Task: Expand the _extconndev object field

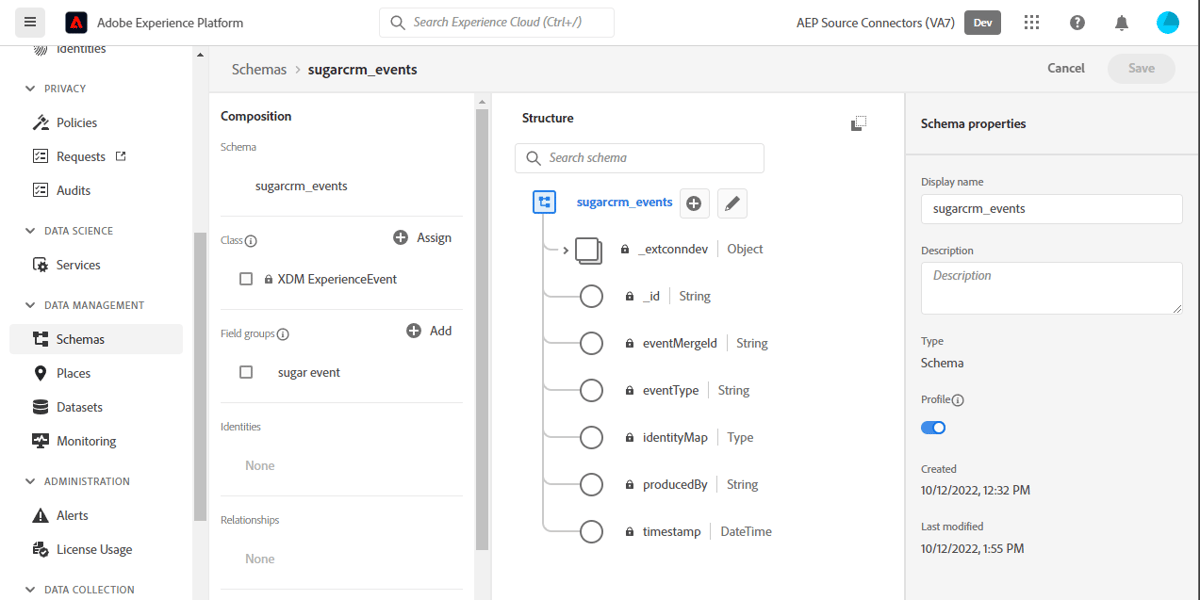Action: [x=566, y=248]
